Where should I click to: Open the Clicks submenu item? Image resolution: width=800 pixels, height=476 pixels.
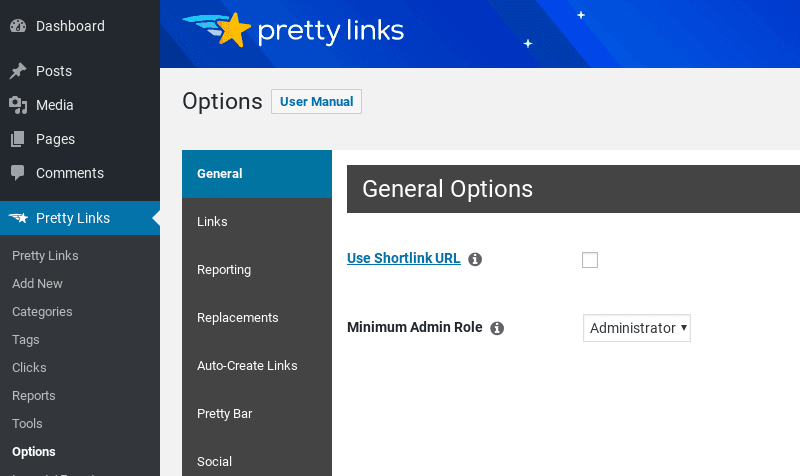(x=29, y=367)
